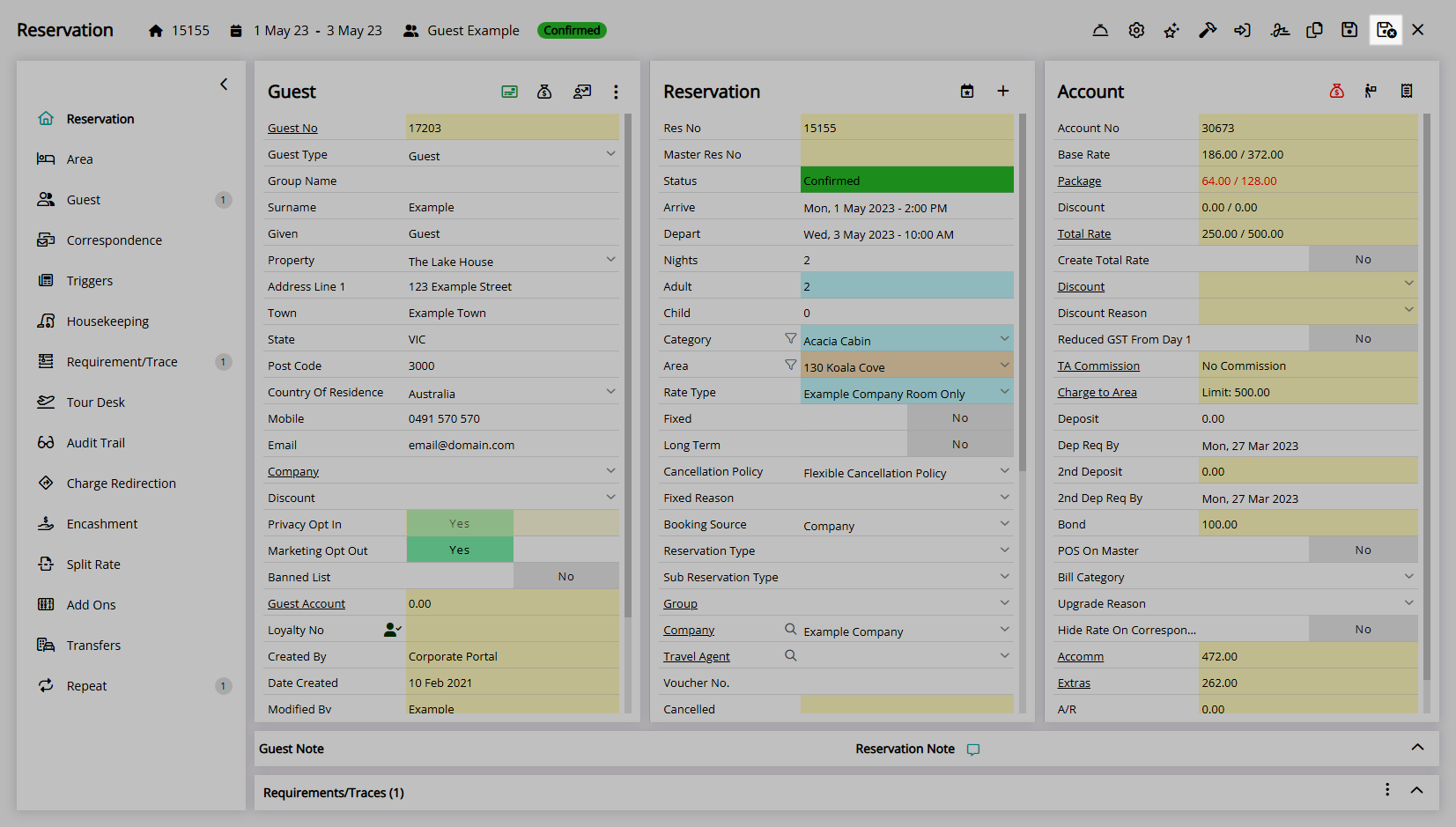This screenshot has height=827, width=1456.
Task: Click the guest correspondence icon in Guest header
Action: coord(581,92)
